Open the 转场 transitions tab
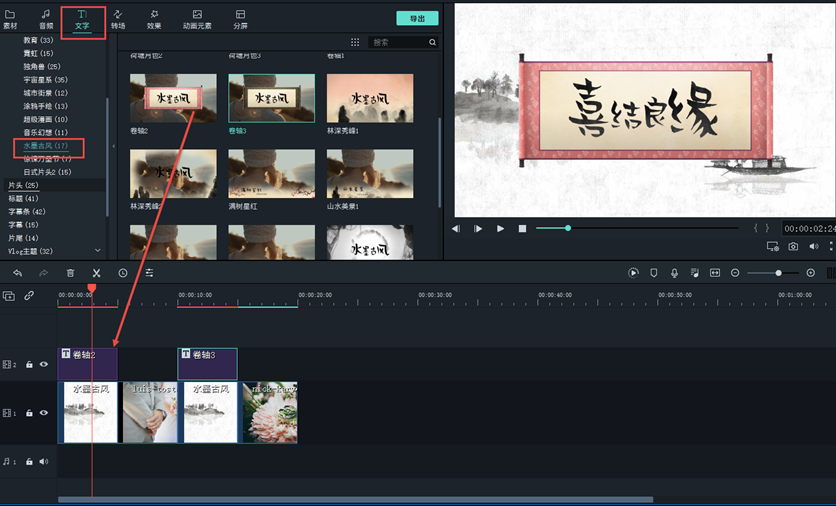Image resolution: width=836 pixels, height=506 pixels. tap(118, 19)
